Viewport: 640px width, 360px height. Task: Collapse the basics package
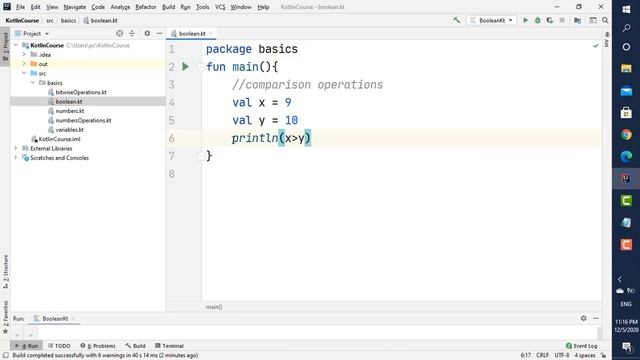33,82
